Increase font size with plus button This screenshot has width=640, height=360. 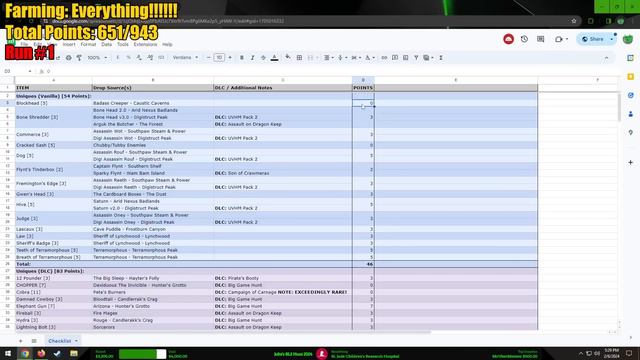point(230,58)
